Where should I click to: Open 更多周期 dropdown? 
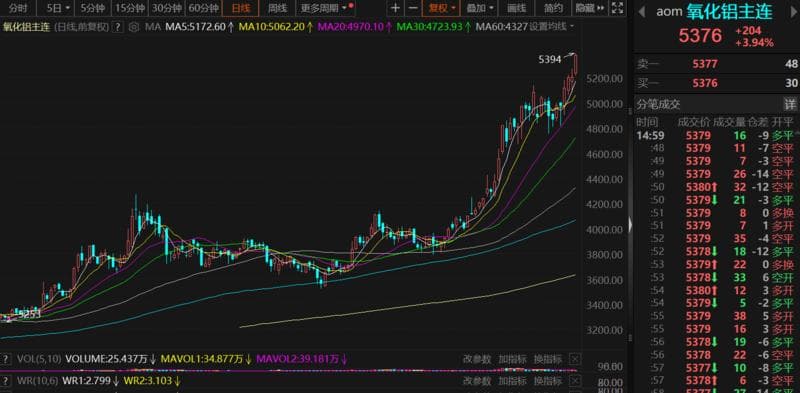click(x=325, y=8)
